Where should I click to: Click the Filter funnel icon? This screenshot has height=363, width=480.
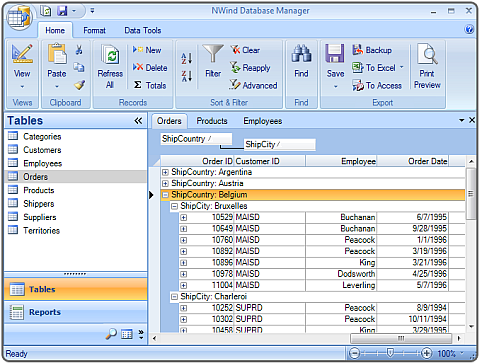213,53
